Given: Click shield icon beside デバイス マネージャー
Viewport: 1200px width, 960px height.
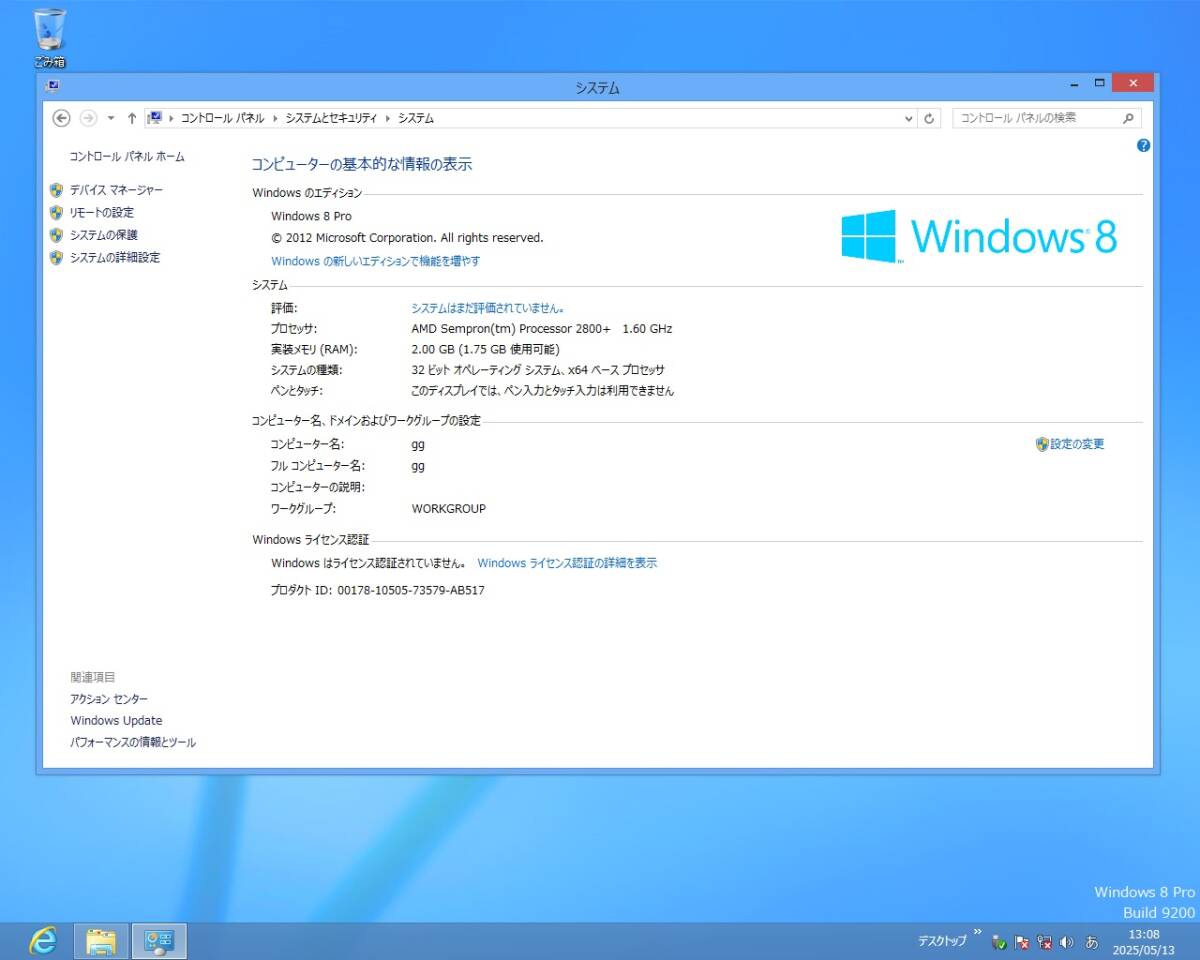Looking at the screenshot, I should (56, 190).
